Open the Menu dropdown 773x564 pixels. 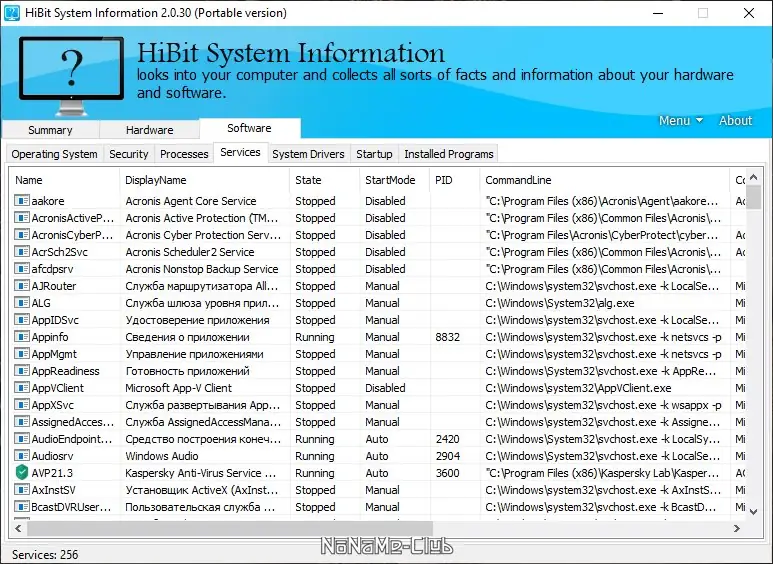click(x=680, y=120)
